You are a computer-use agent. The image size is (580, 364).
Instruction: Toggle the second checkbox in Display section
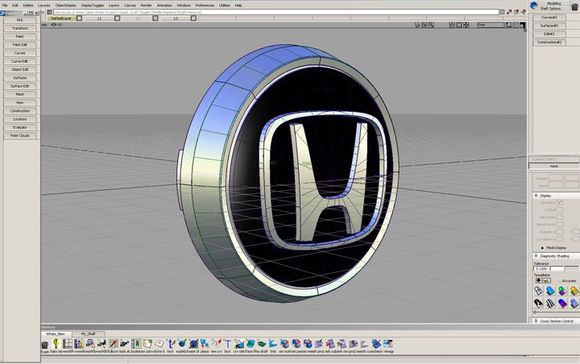click(560, 210)
